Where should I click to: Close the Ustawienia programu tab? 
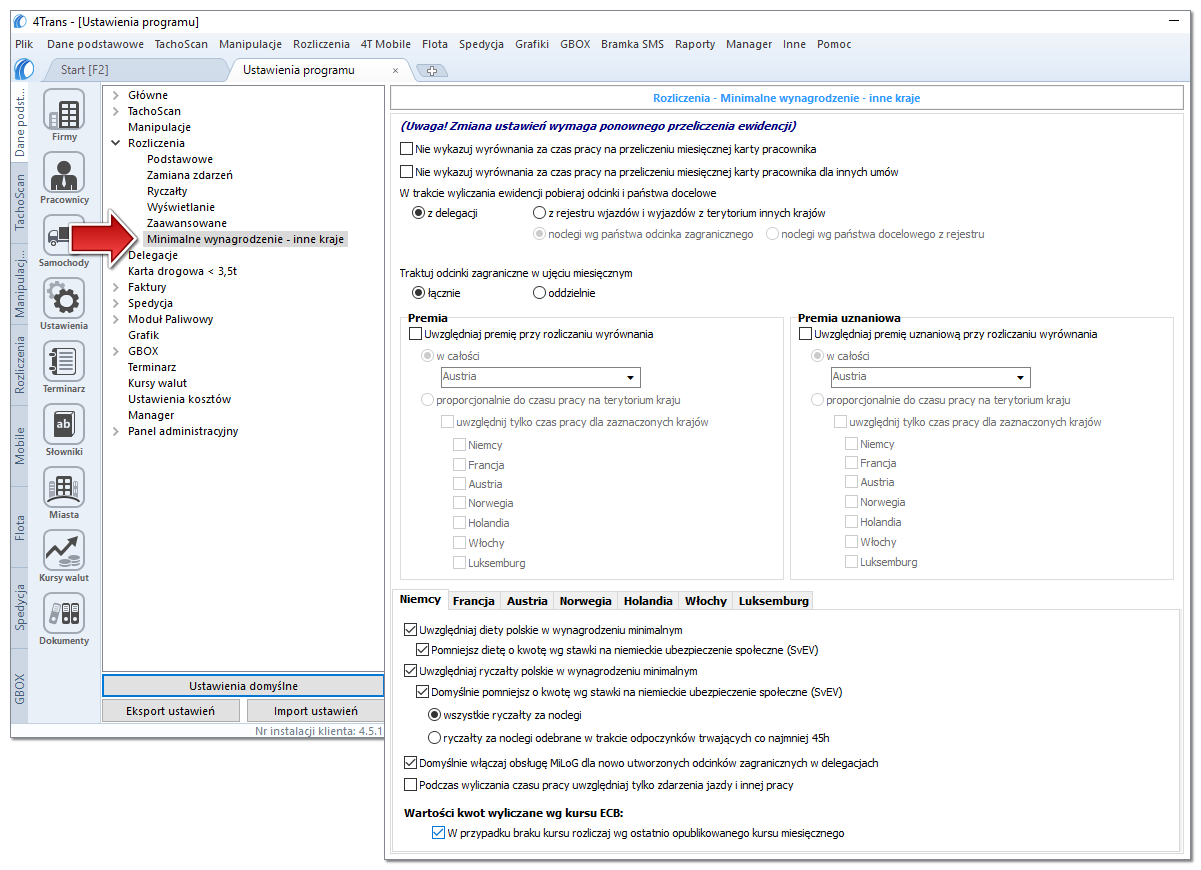tap(395, 70)
